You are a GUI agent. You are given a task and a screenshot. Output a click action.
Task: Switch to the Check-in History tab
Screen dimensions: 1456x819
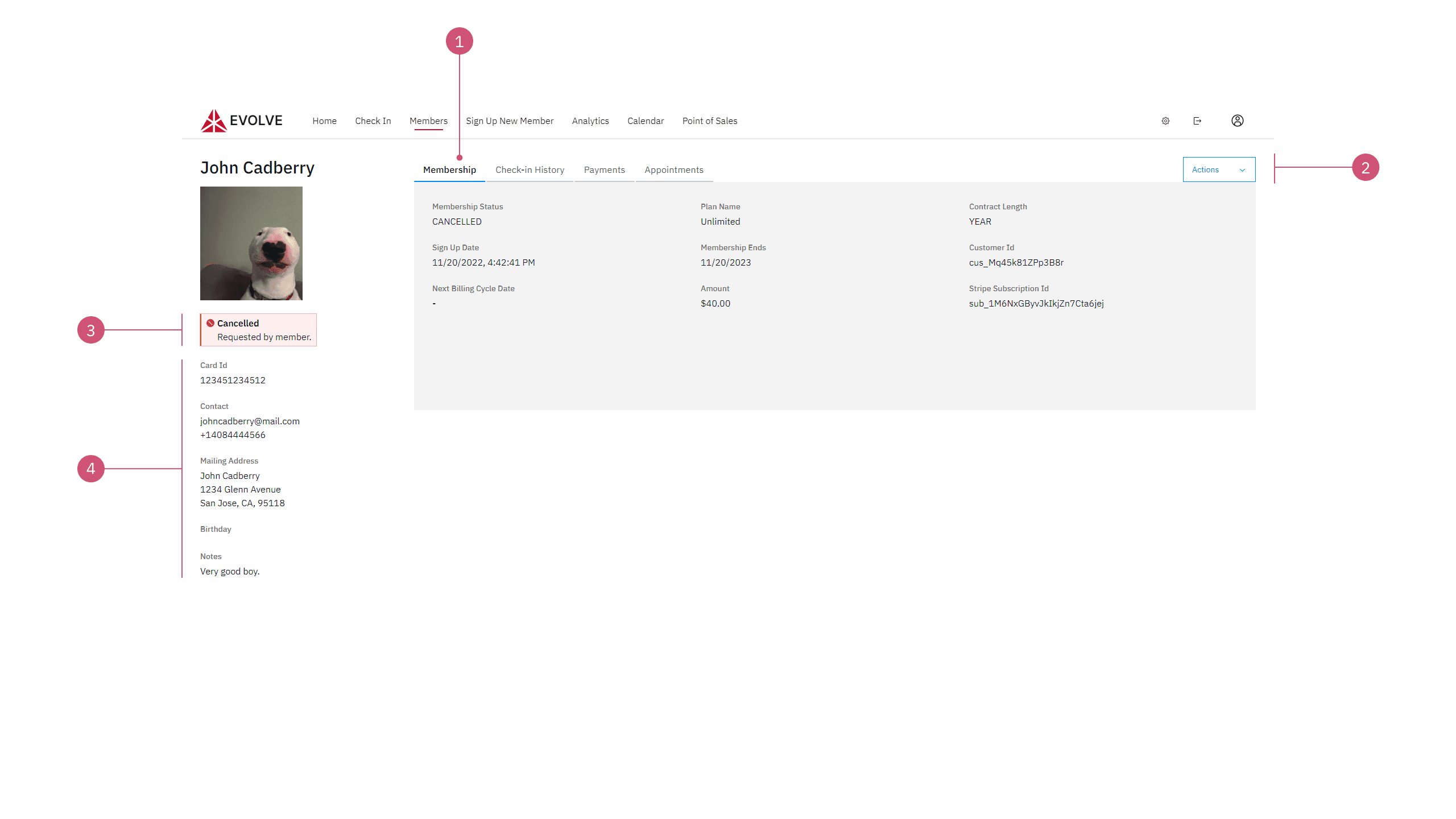point(530,170)
